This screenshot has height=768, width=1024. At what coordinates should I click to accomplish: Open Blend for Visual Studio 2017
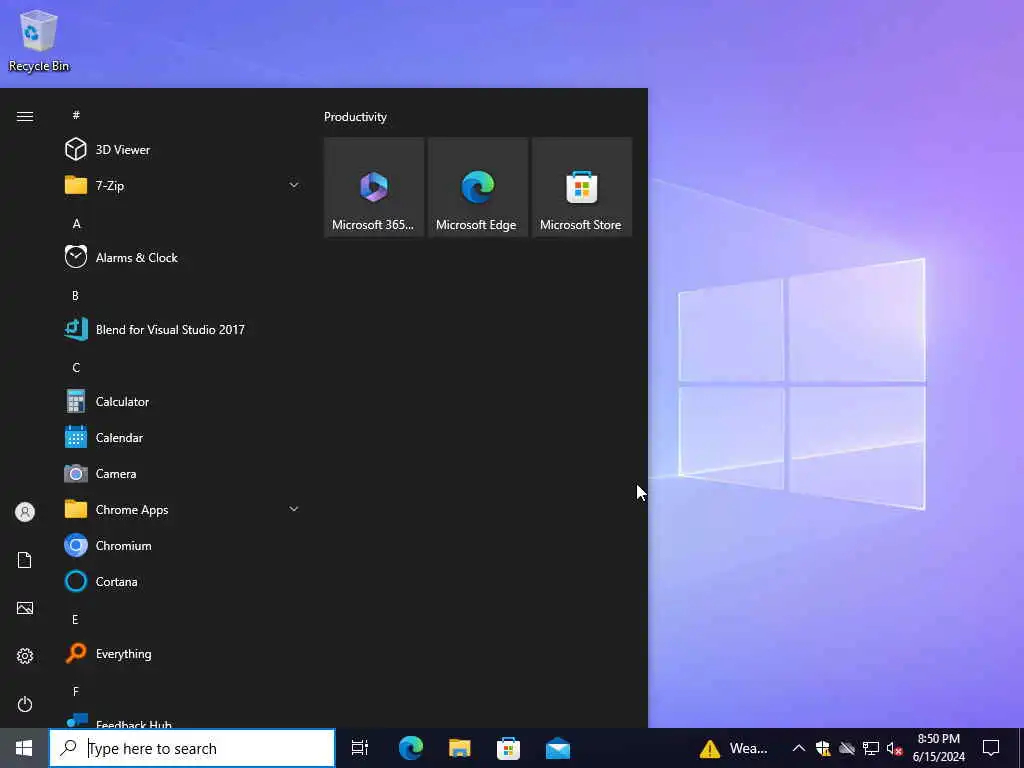pyautogui.click(x=183, y=329)
